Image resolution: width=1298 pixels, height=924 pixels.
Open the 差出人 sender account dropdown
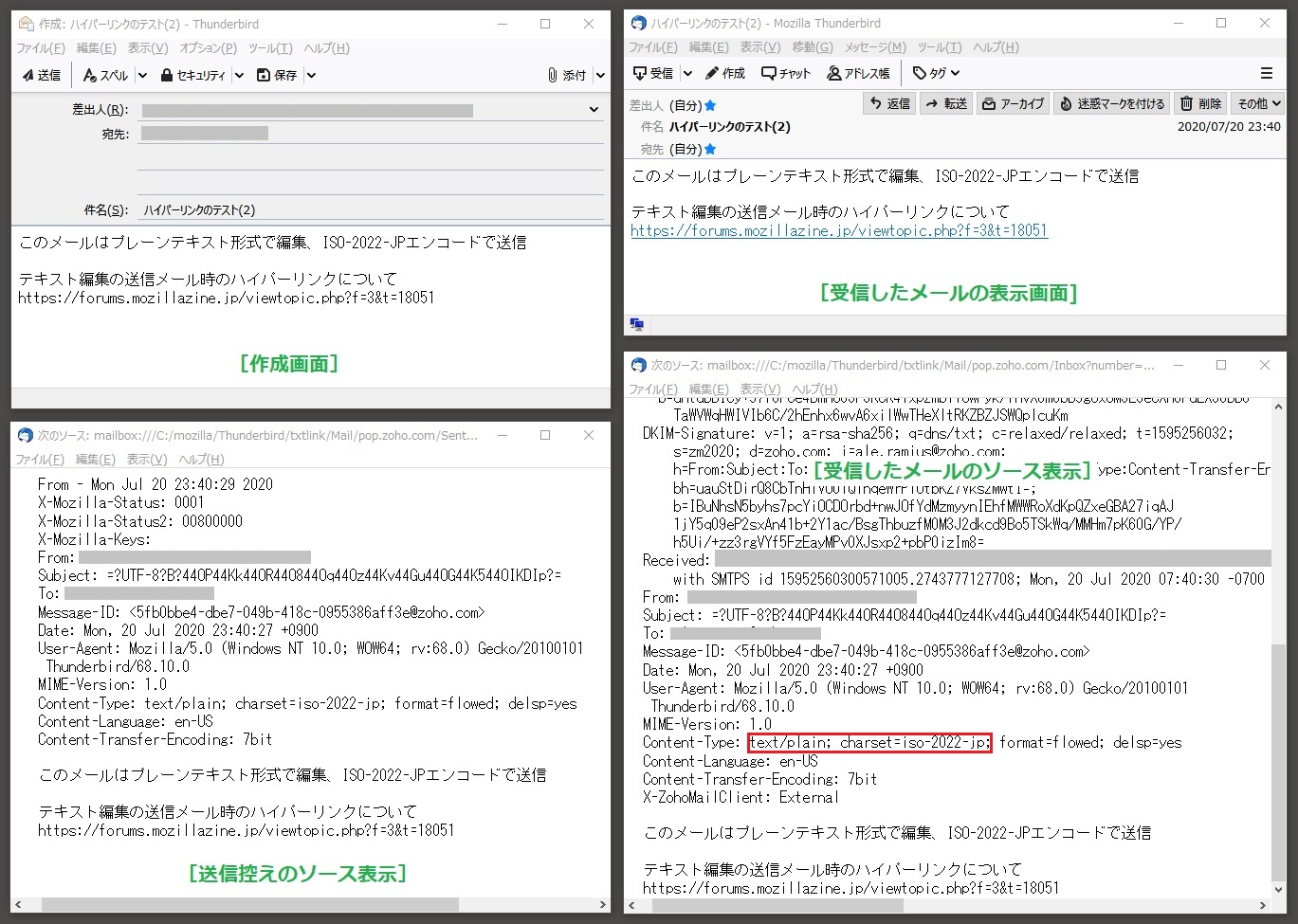tap(594, 110)
